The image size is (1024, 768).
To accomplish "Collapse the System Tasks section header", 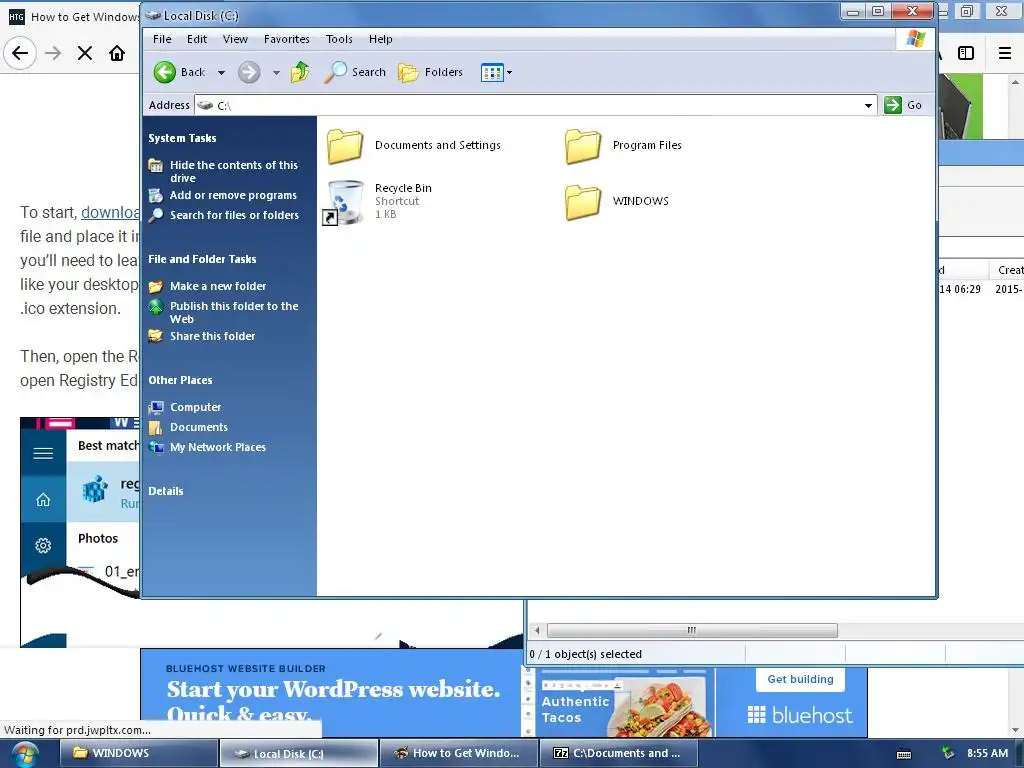I will (182, 138).
